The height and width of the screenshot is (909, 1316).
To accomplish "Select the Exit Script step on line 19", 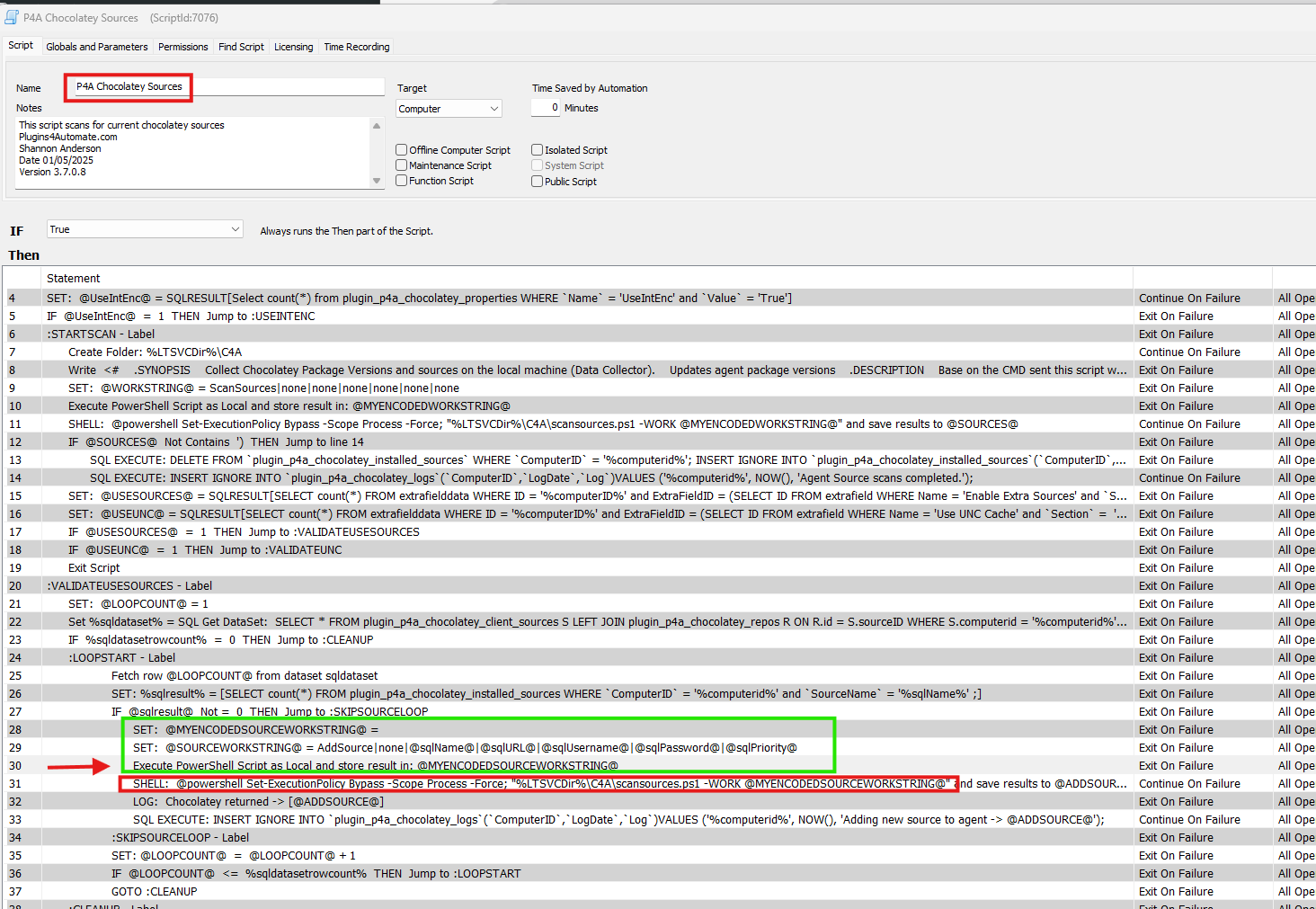I will pos(94,568).
